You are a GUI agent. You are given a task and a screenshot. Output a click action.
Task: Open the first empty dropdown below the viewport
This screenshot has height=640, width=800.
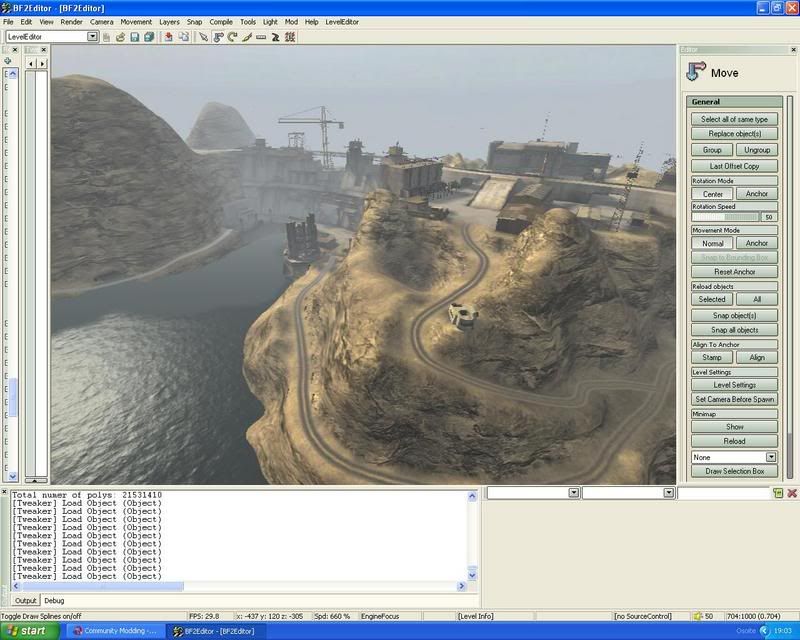tap(573, 493)
